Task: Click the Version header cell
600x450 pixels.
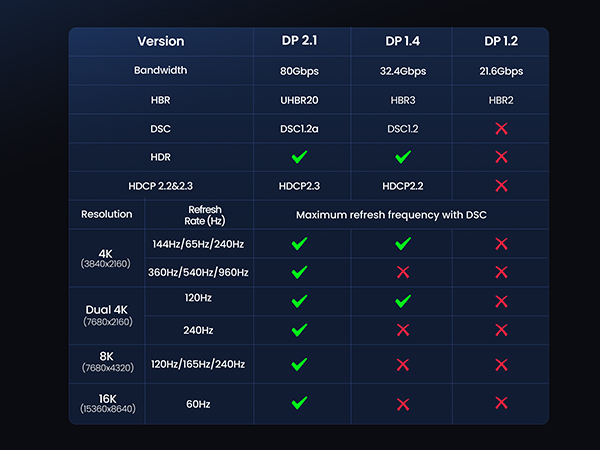Action: pyautogui.click(x=161, y=41)
